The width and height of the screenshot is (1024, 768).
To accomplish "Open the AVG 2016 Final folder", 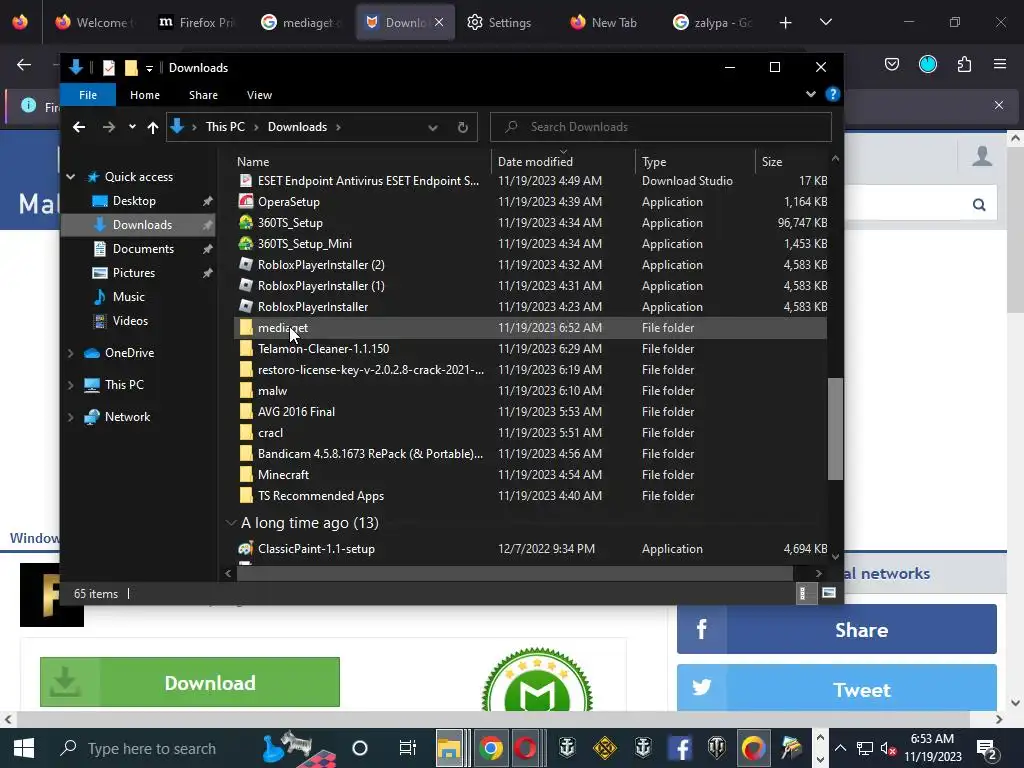I will [x=296, y=411].
